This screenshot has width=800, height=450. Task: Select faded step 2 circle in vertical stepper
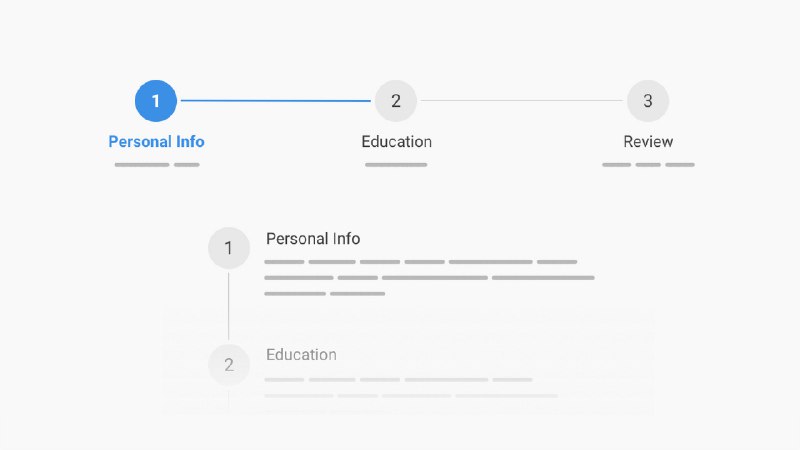(x=229, y=364)
